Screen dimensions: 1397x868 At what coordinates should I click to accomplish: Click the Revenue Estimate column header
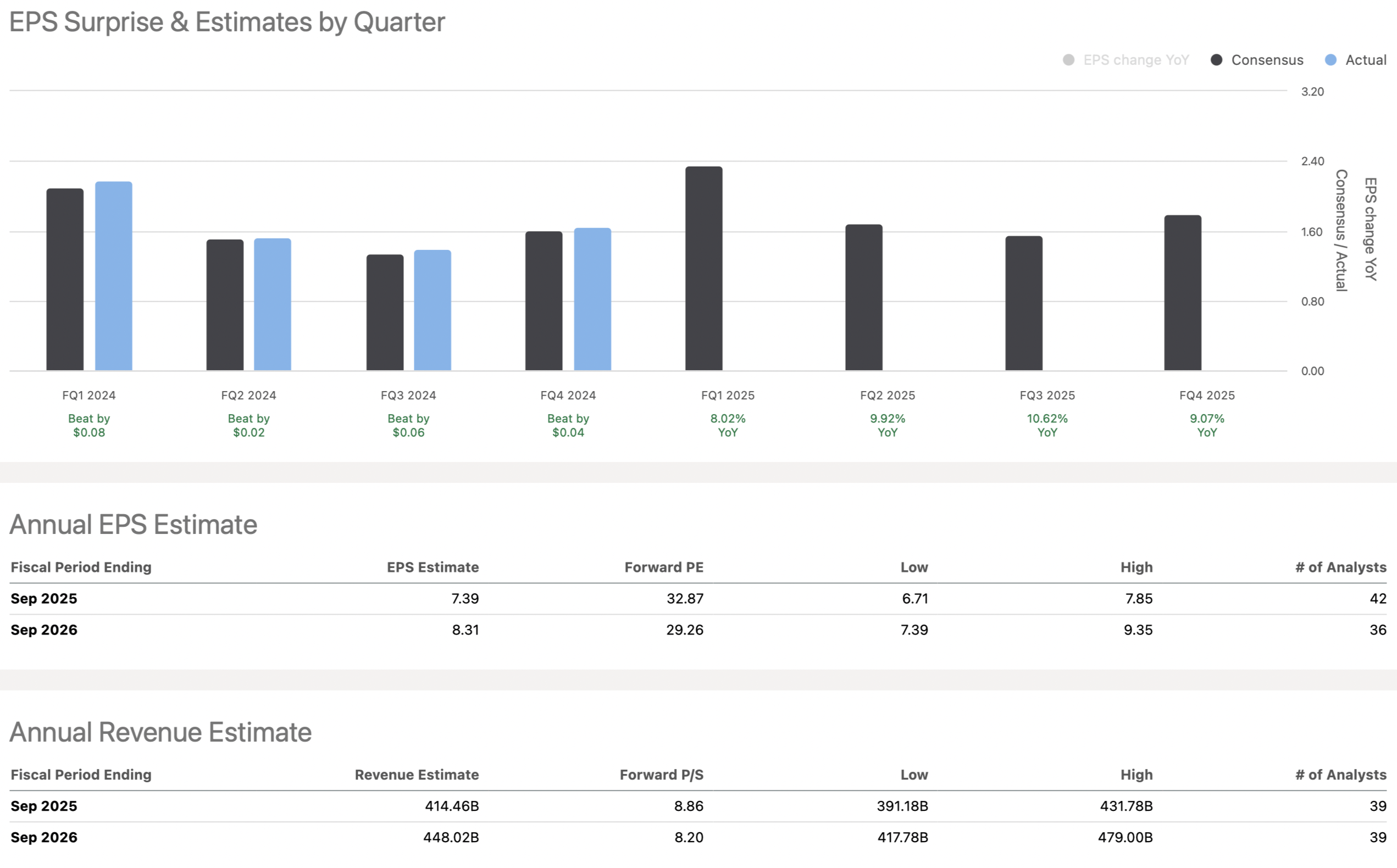pyautogui.click(x=416, y=775)
